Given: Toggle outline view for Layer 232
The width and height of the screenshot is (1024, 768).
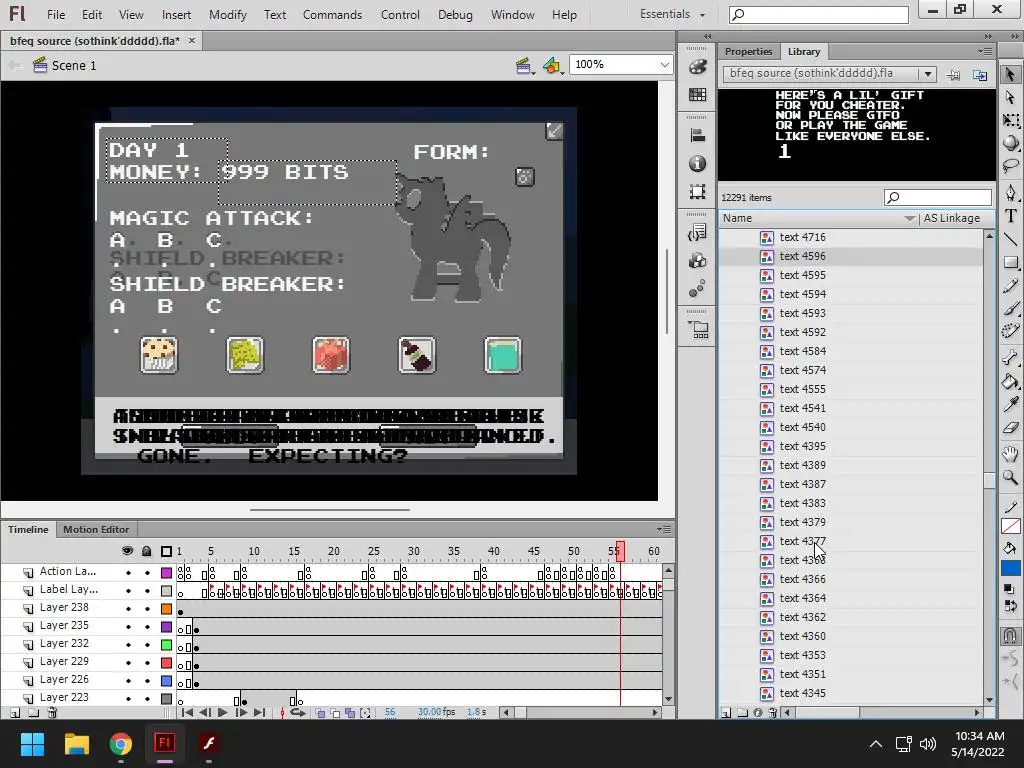Looking at the screenshot, I should [167, 645].
